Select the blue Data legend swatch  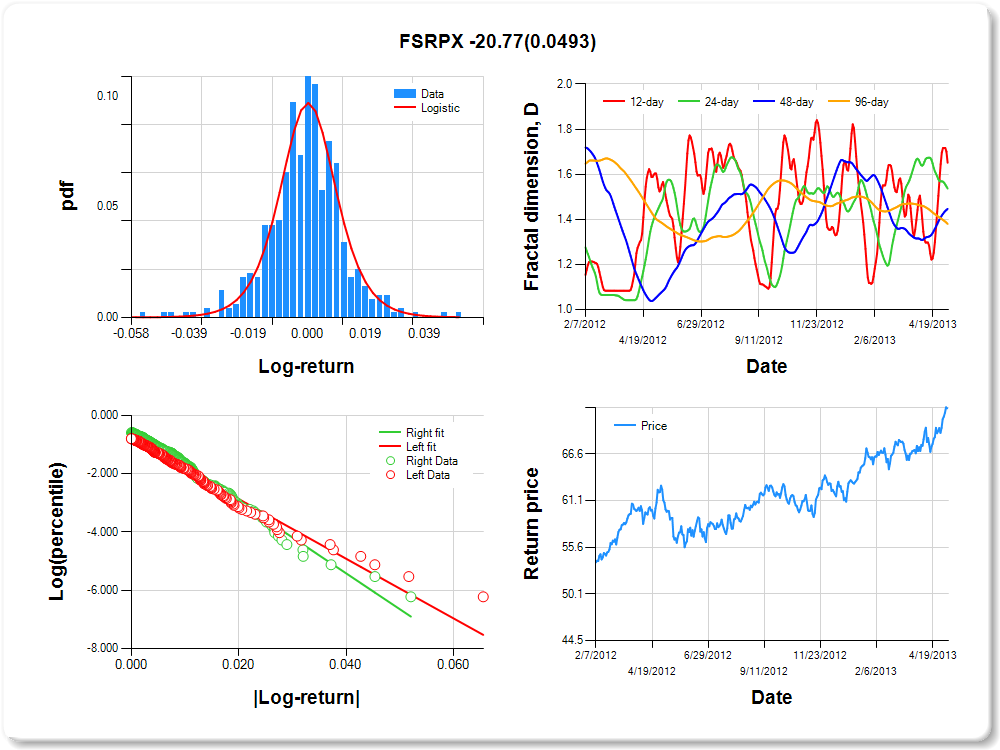click(404, 94)
